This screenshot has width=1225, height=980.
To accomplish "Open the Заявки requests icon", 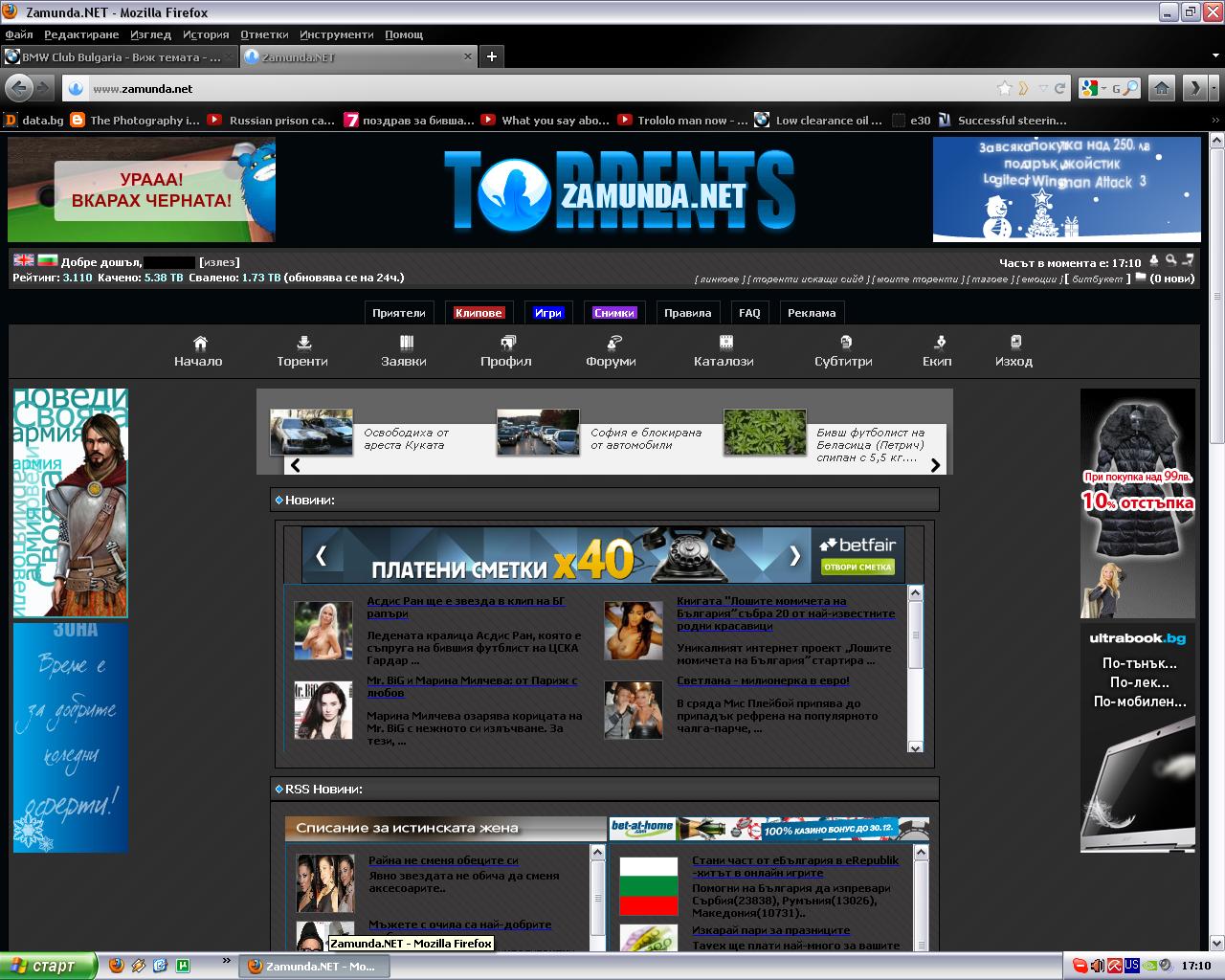I will point(406,343).
